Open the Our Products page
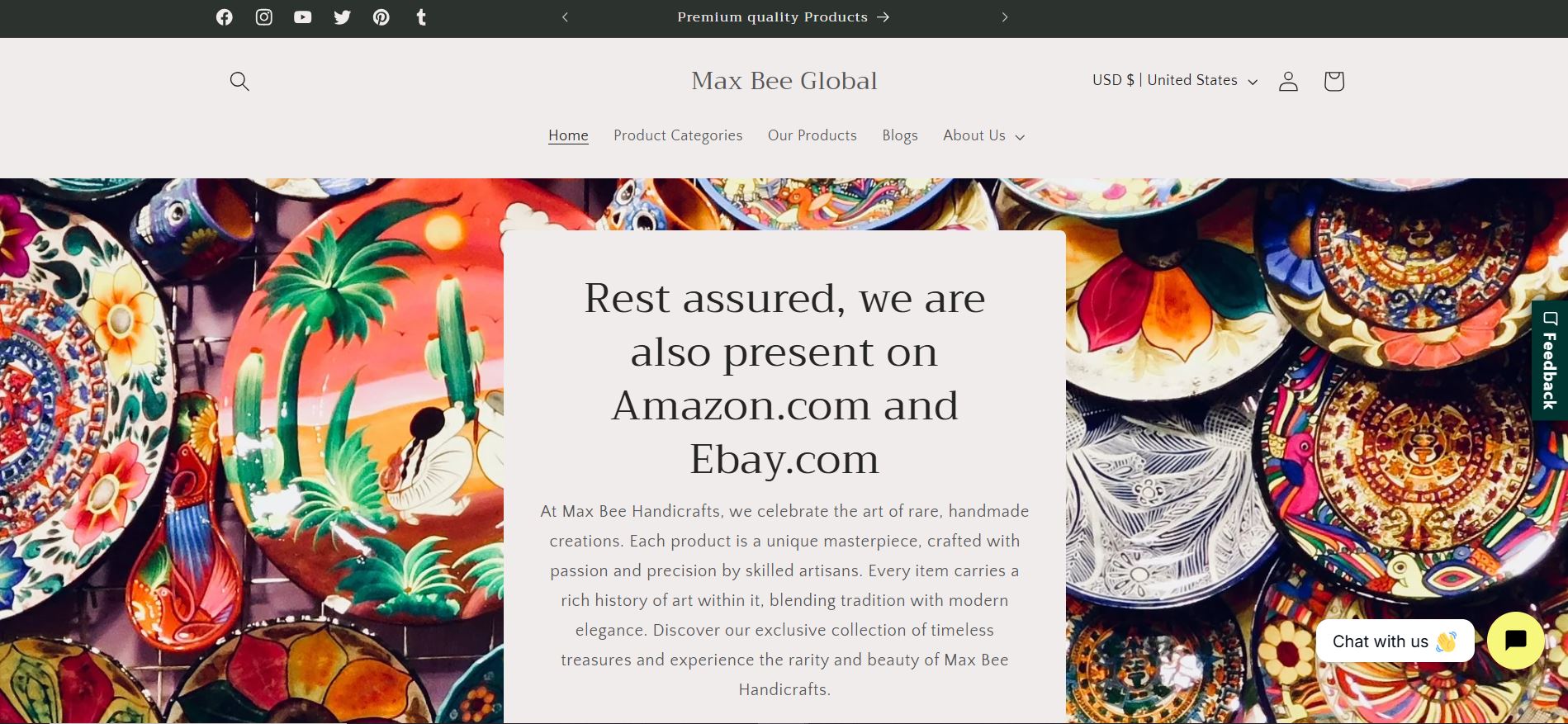This screenshot has height=724, width=1568. pos(812,135)
